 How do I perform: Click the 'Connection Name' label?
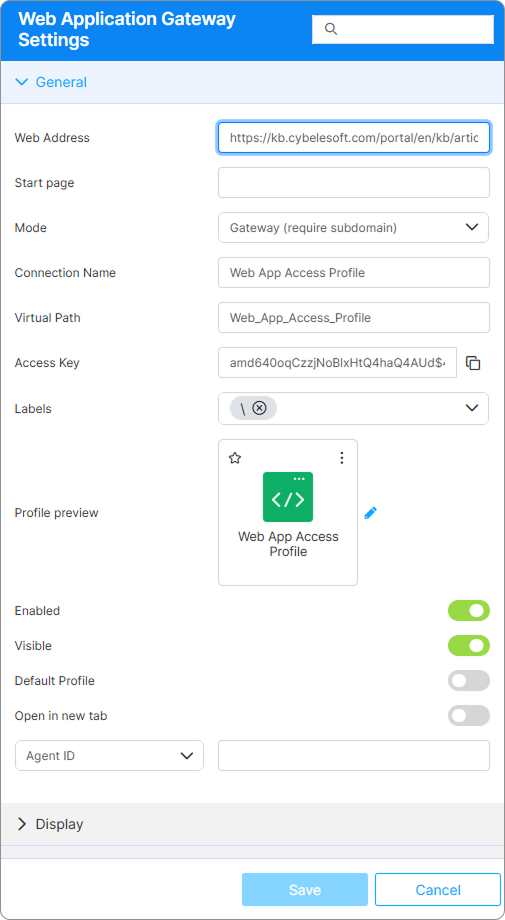(x=65, y=273)
